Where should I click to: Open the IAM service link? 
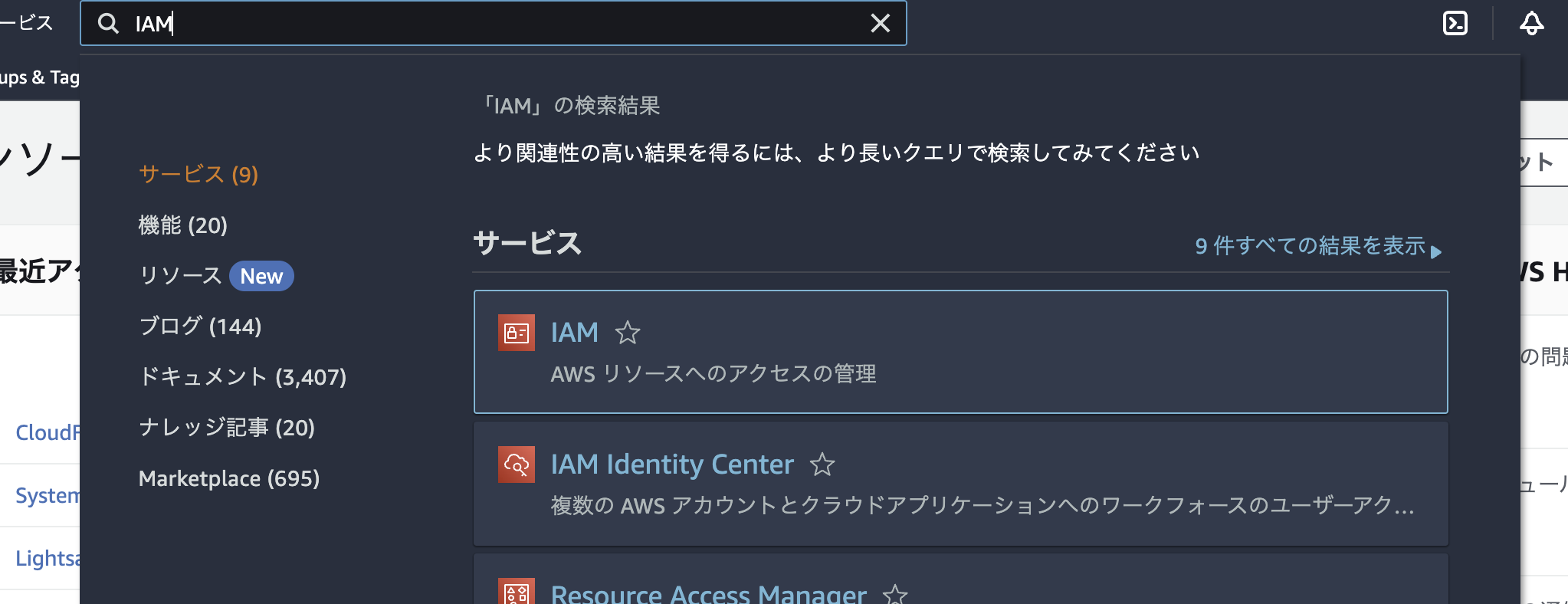(575, 333)
